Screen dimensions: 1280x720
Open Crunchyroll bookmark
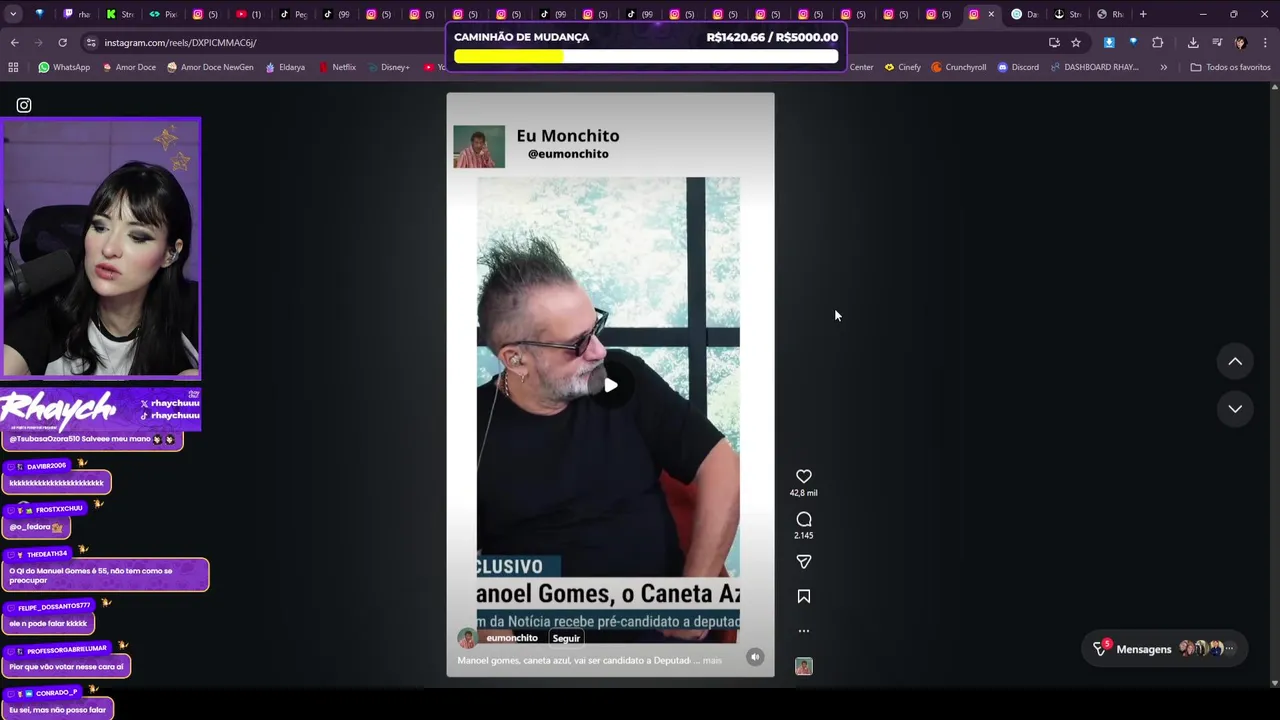[x=959, y=67]
